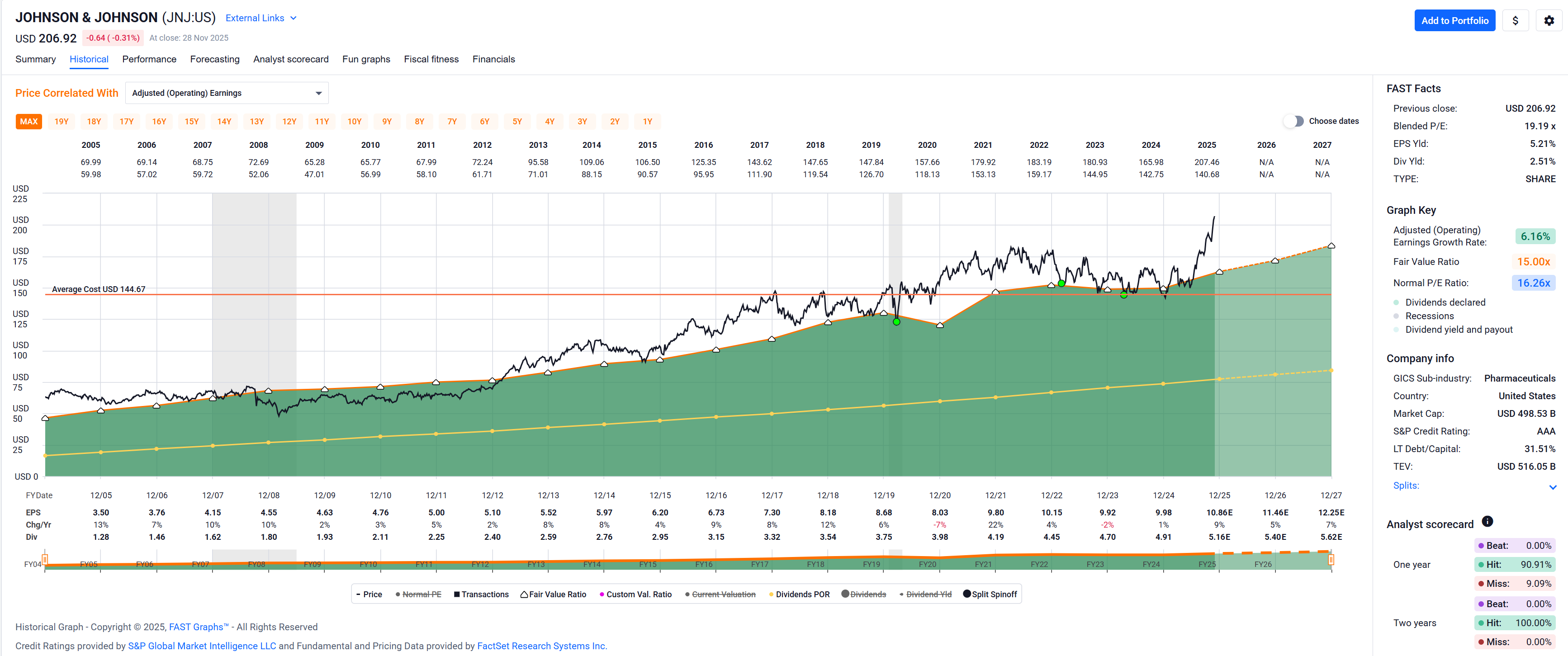Open the Adjusted (Operating) Earnings dropdown

tap(227, 93)
